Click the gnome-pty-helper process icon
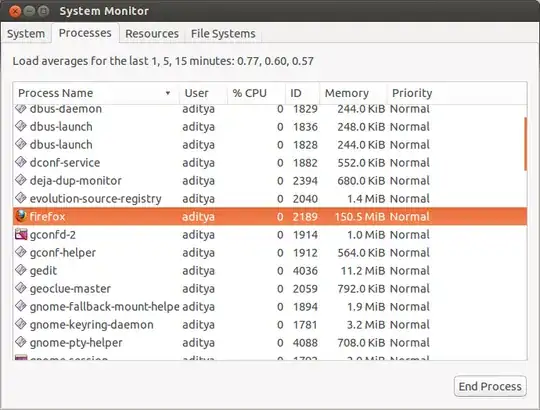The height and width of the screenshot is (410, 540). coord(21,342)
